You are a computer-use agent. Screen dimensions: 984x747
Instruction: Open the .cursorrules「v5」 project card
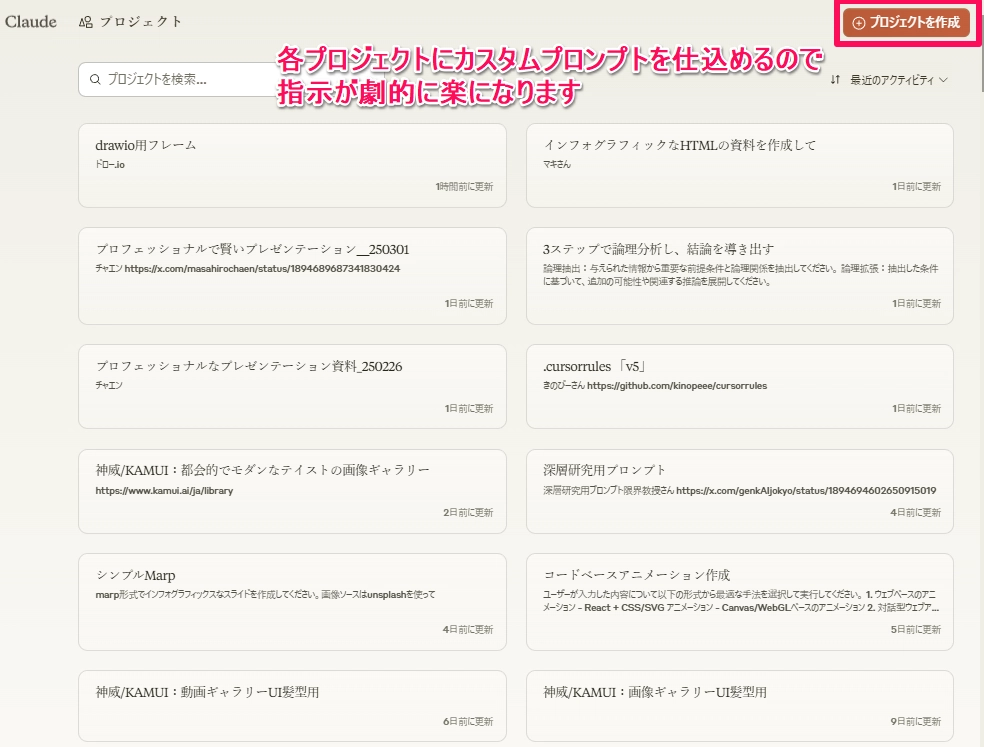click(x=739, y=387)
